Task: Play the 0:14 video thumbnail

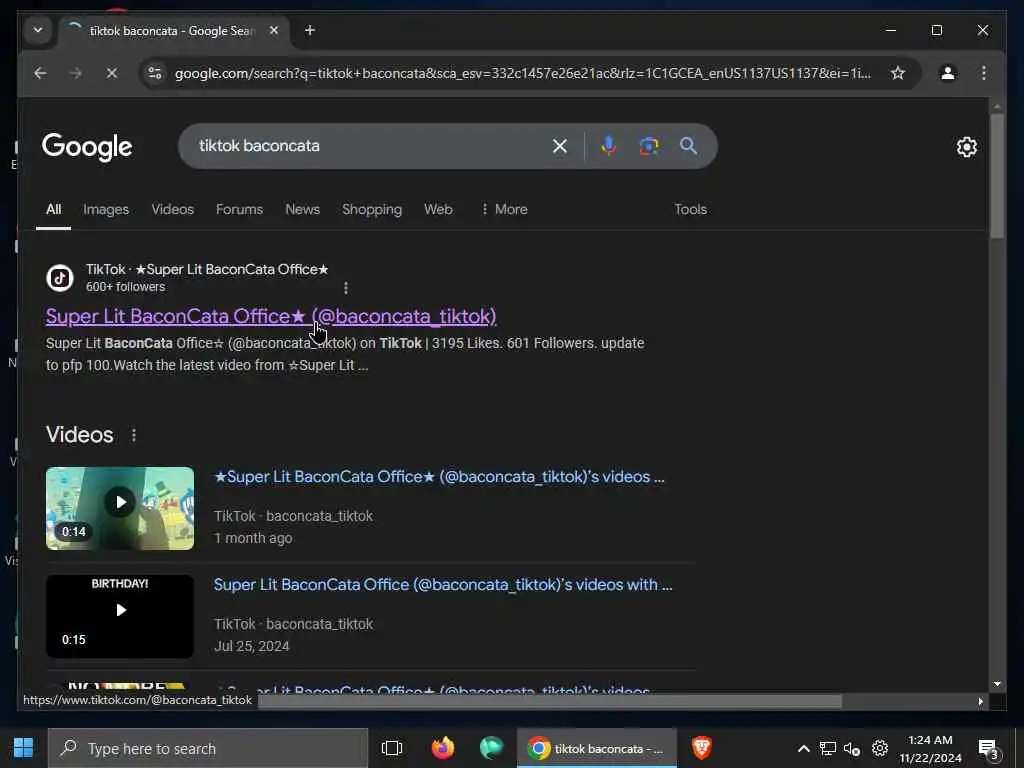Action: click(120, 508)
